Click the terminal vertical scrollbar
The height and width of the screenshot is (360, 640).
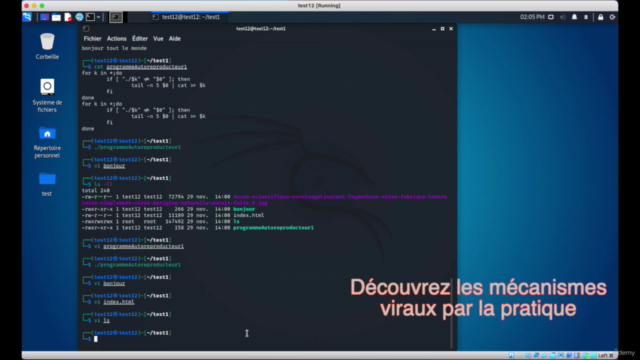(x=451, y=313)
